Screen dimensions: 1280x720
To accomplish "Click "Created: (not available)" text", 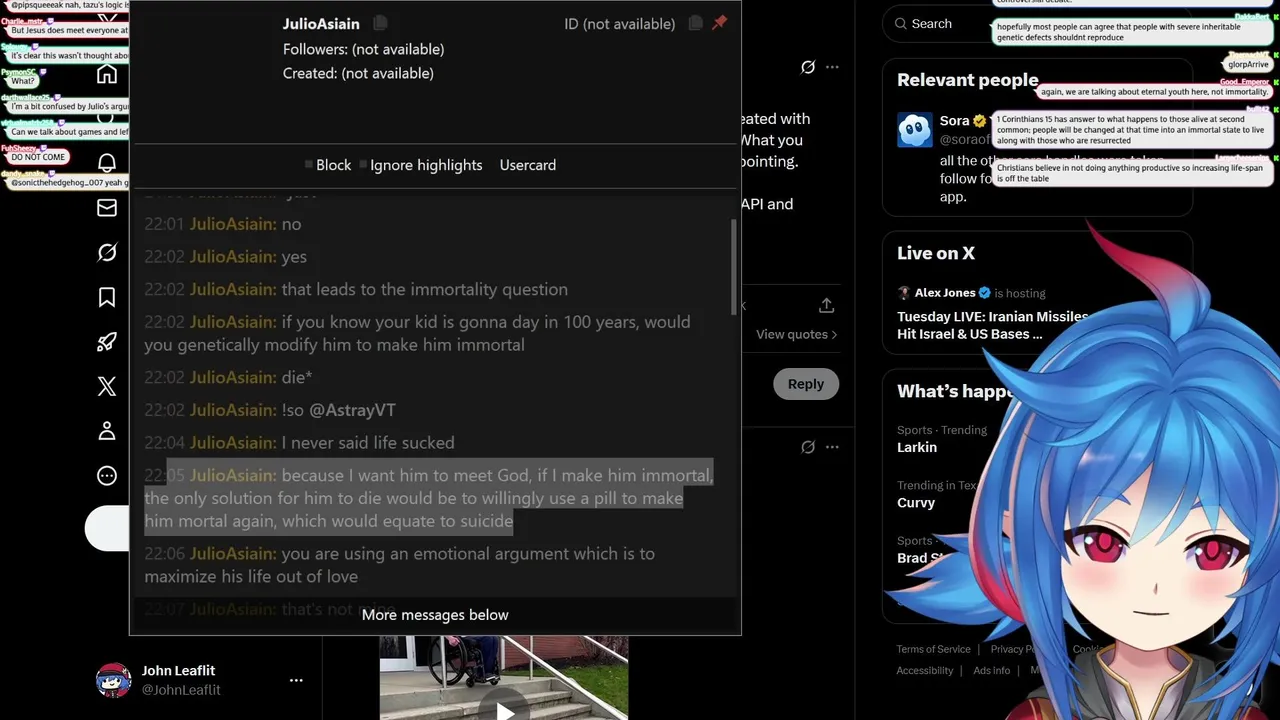I will (x=358, y=73).
